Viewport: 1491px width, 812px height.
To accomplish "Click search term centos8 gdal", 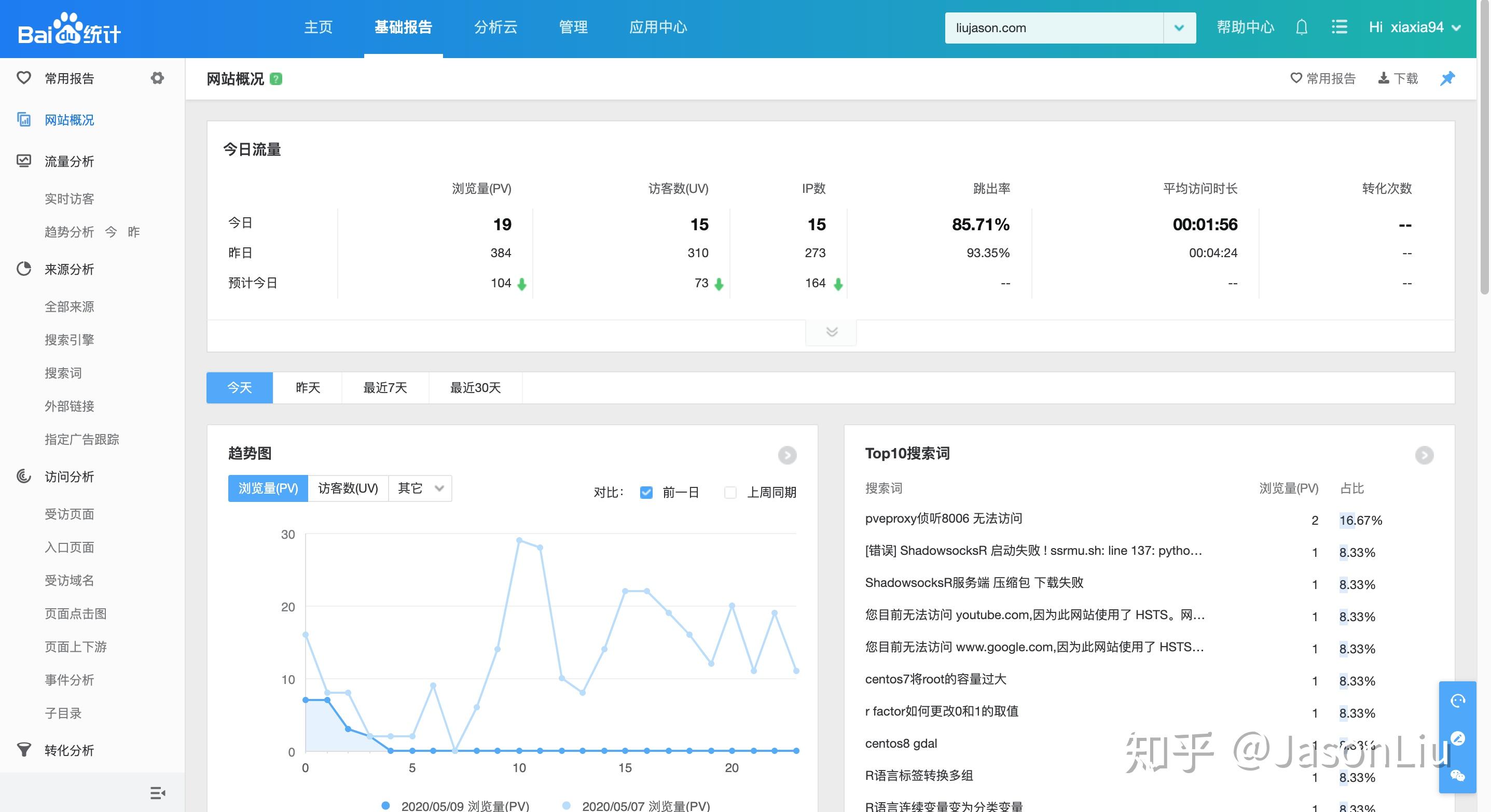I will [x=901, y=743].
